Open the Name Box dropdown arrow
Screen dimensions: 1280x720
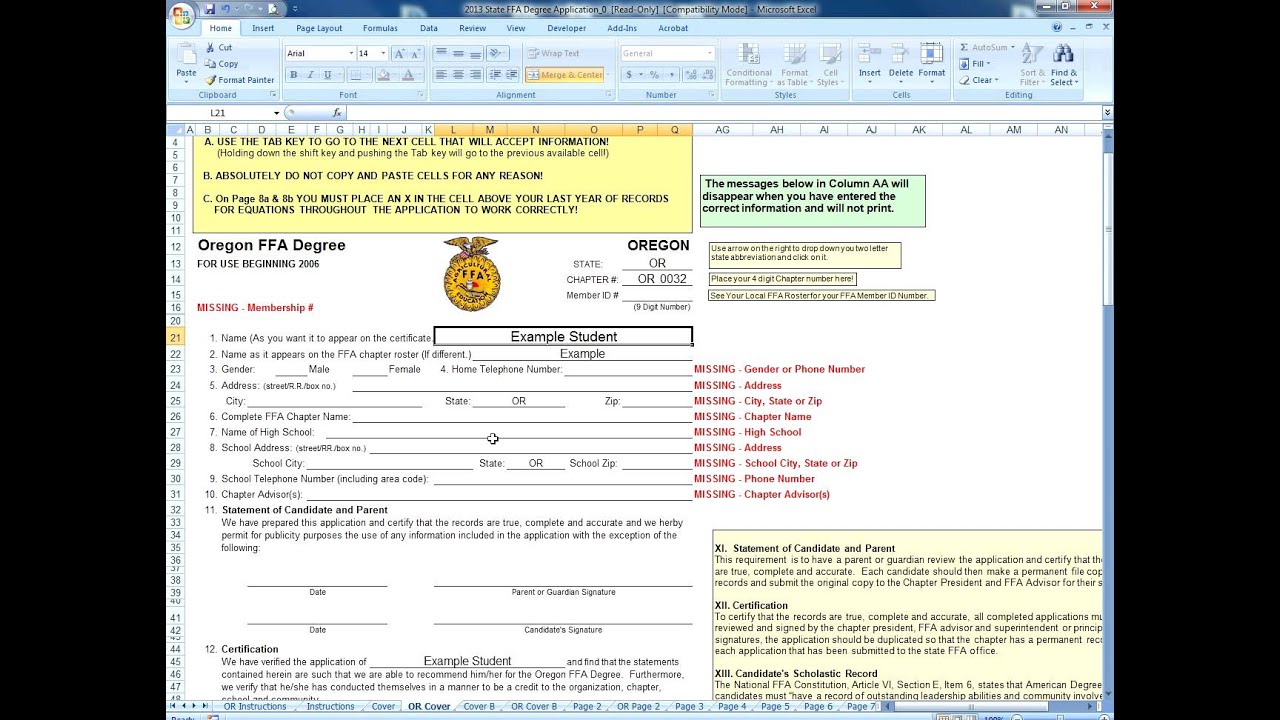point(277,113)
